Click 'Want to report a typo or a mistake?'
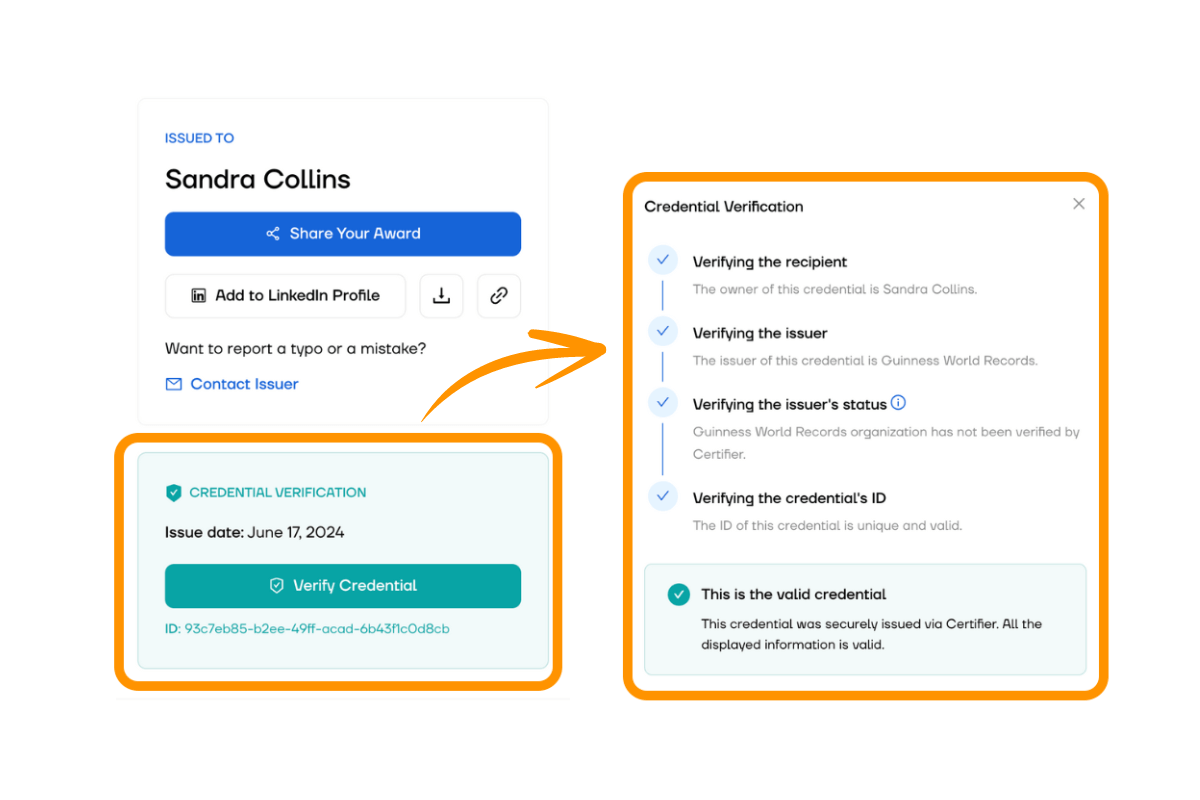 tap(296, 349)
